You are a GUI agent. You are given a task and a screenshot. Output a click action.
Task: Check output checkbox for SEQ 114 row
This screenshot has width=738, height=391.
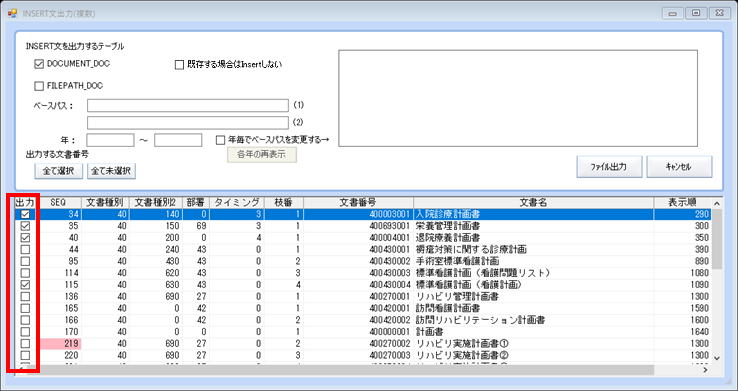(x=25, y=273)
